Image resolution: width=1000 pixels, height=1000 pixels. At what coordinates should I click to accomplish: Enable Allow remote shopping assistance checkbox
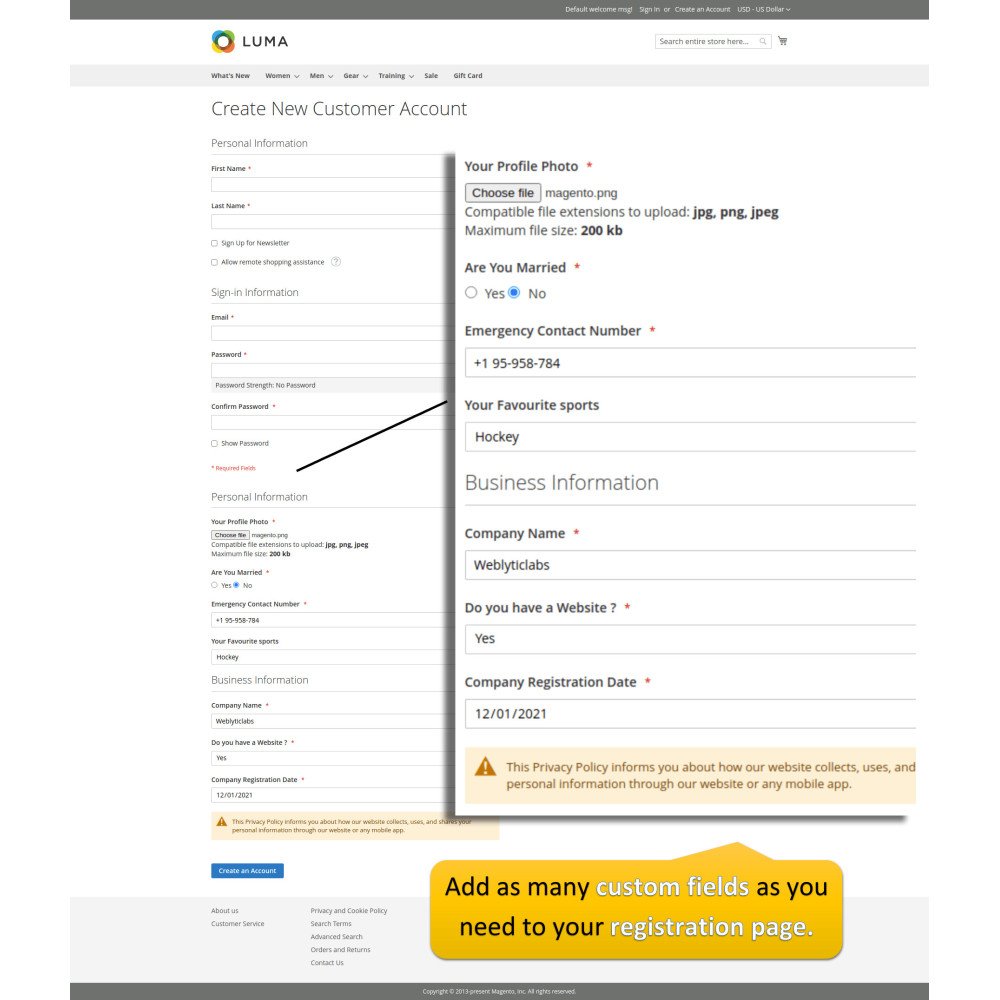coord(214,262)
